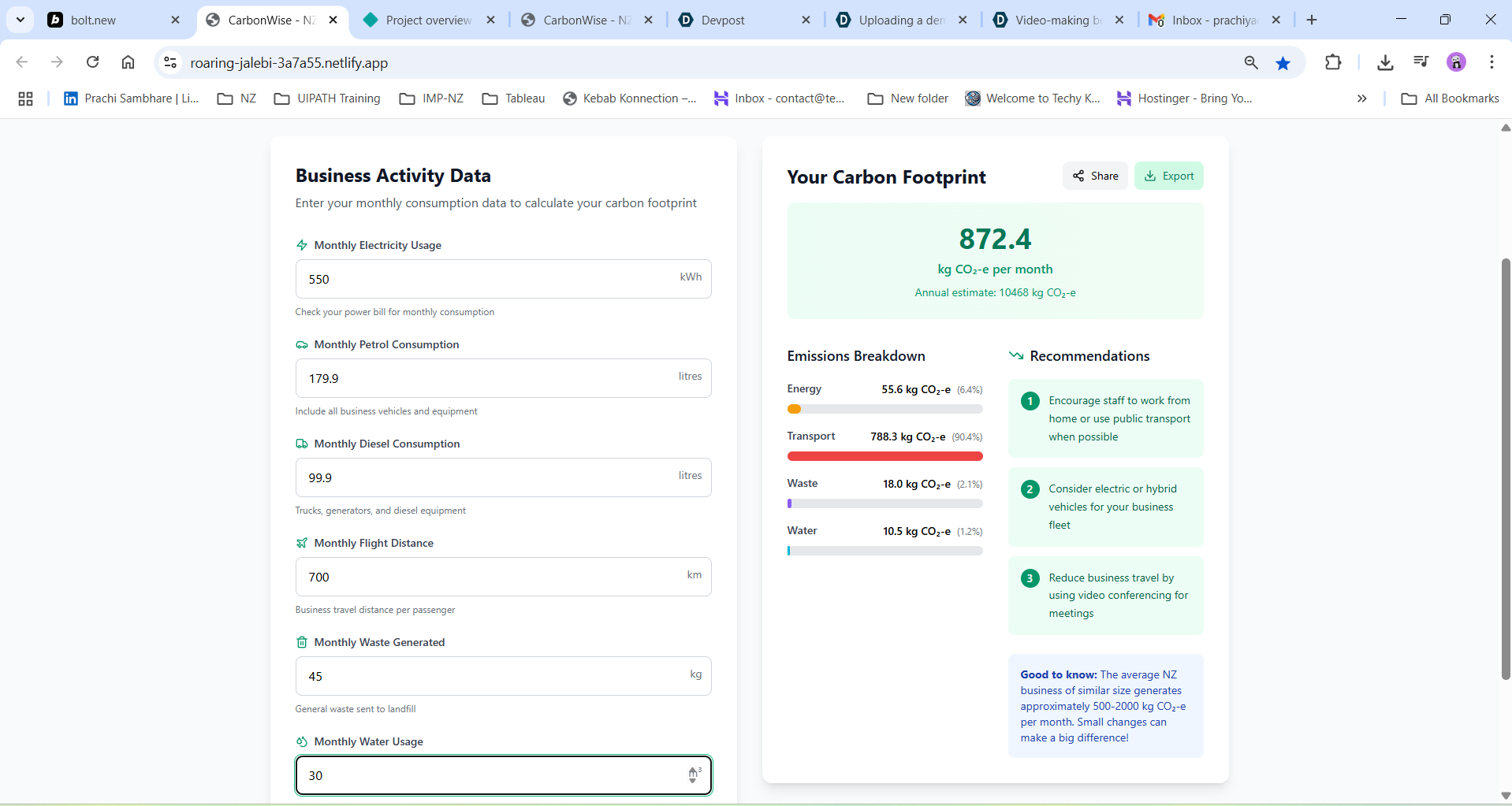This screenshot has width=1512, height=806.
Task: Expand hidden bookmarks chevron
Action: (1361, 98)
